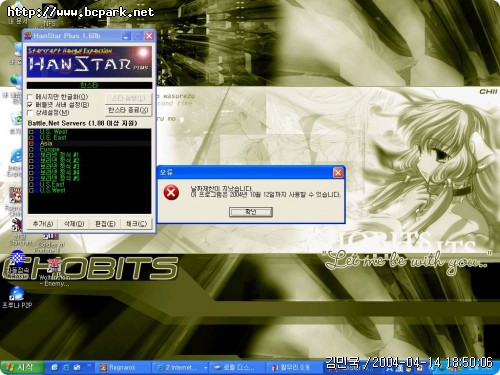Toggle the Asia server checkbox

tap(31, 143)
